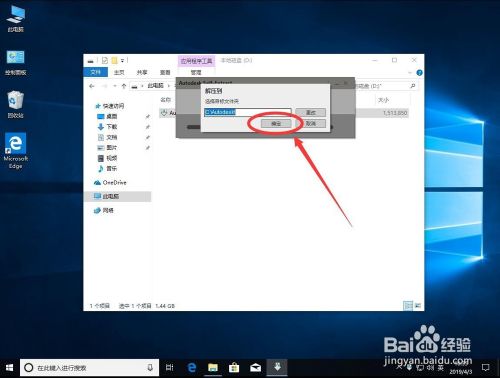Select 网络 in the navigation pane
This screenshot has width=500, height=378.
pos(108,210)
